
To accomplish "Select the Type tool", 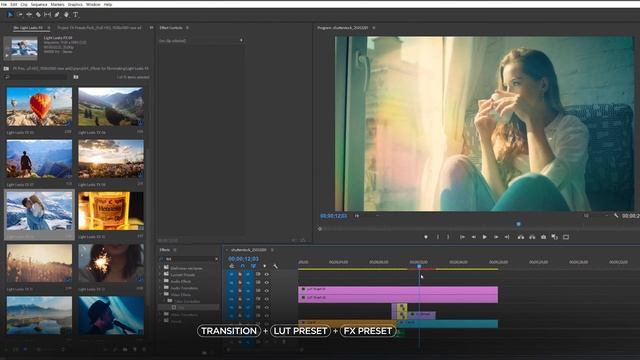I will point(76,15).
